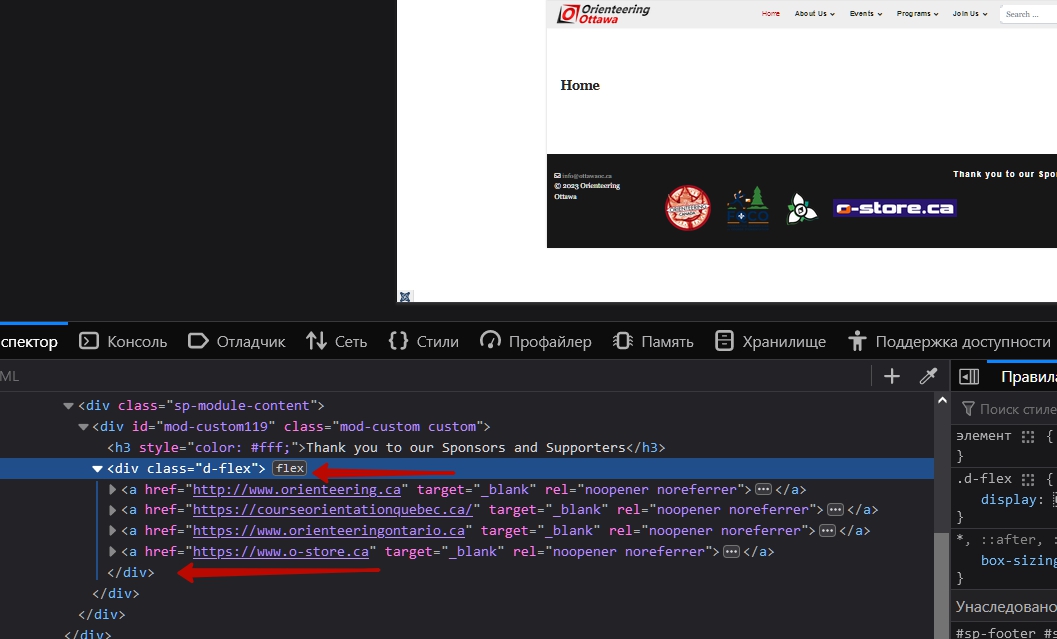Screen dimensions: 1057x639
Task: Open the About Us dropdown menu
Action: (x=814, y=14)
